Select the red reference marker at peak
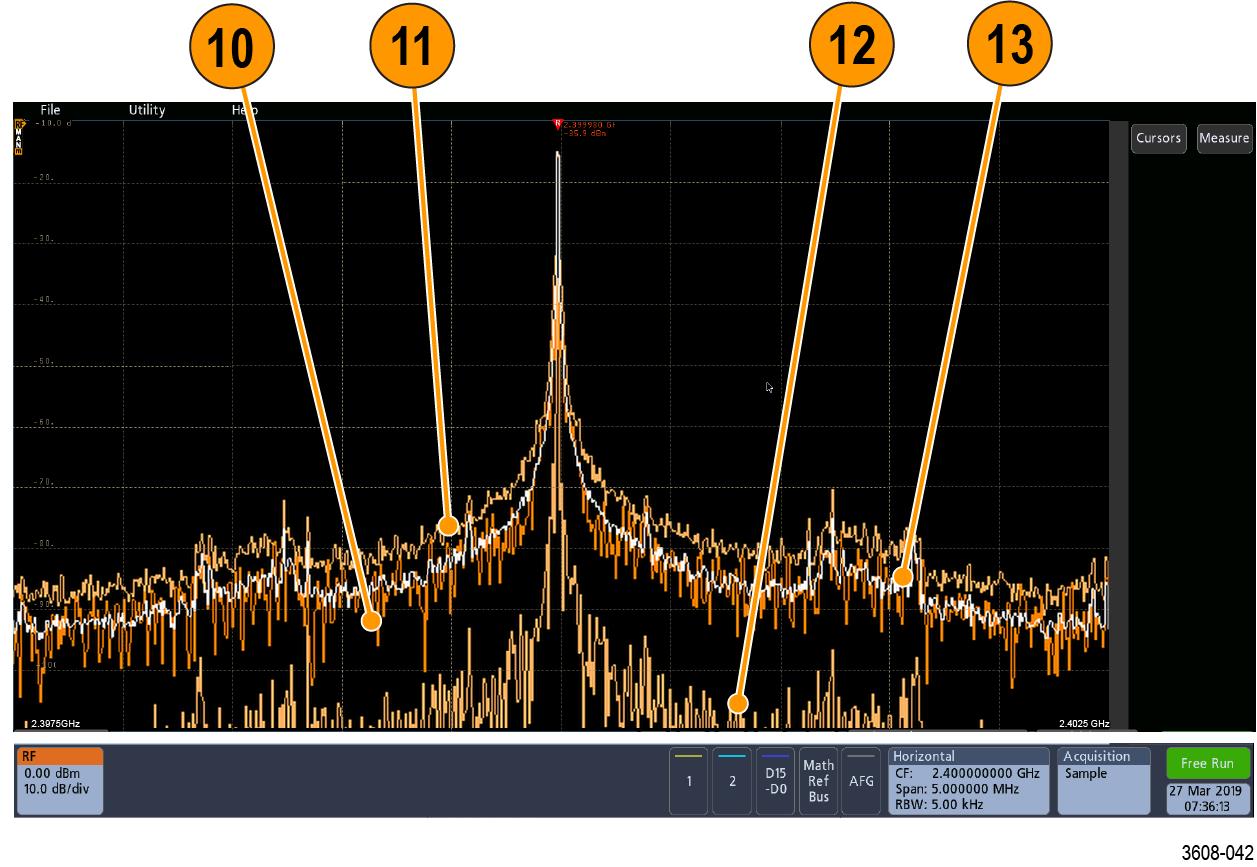 558,125
